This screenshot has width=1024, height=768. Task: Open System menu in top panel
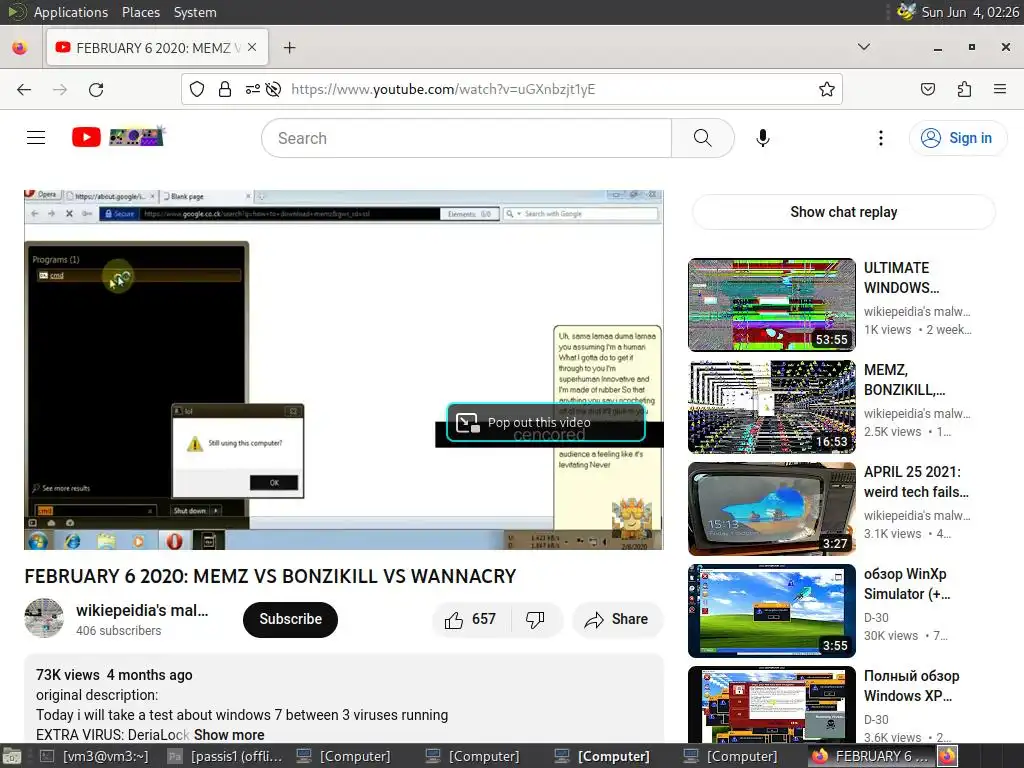click(195, 12)
